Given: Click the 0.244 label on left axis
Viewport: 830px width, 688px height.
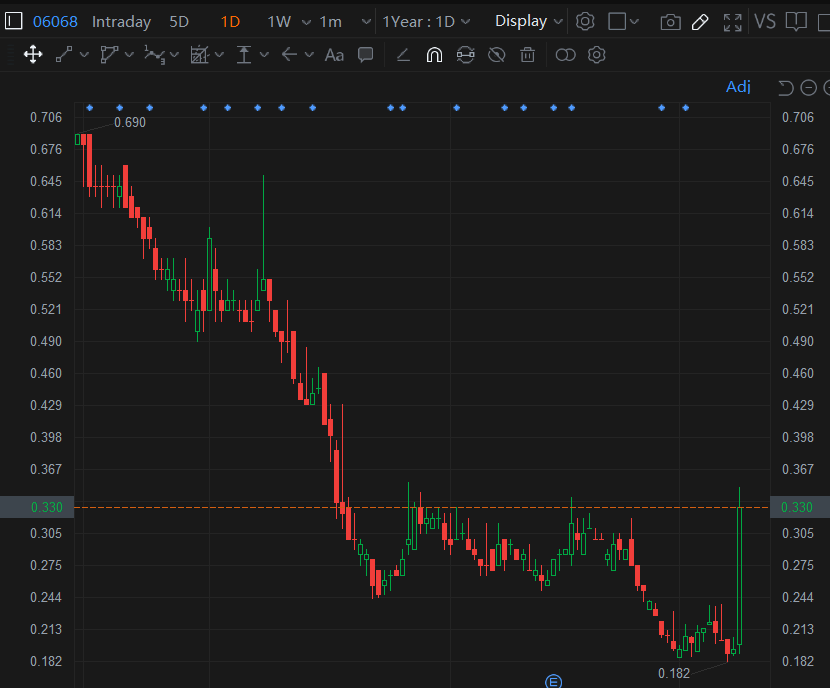Looking at the screenshot, I should tap(46, 598).
